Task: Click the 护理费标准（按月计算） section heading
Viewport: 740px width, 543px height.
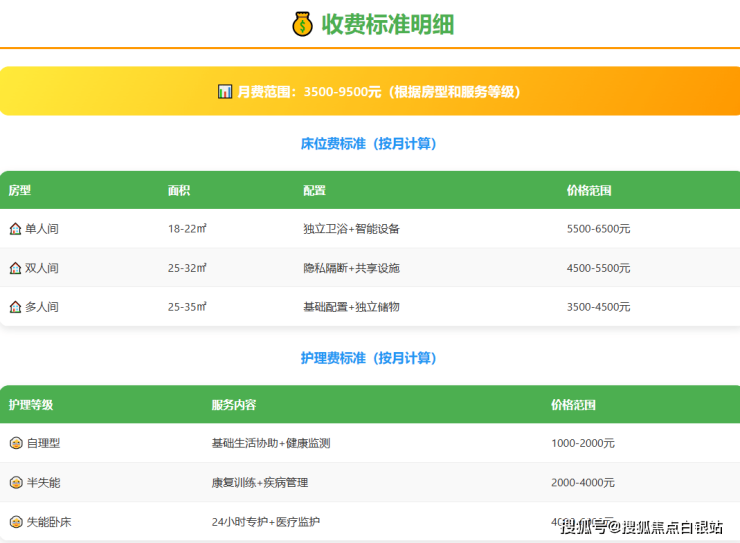Action: 369,358
